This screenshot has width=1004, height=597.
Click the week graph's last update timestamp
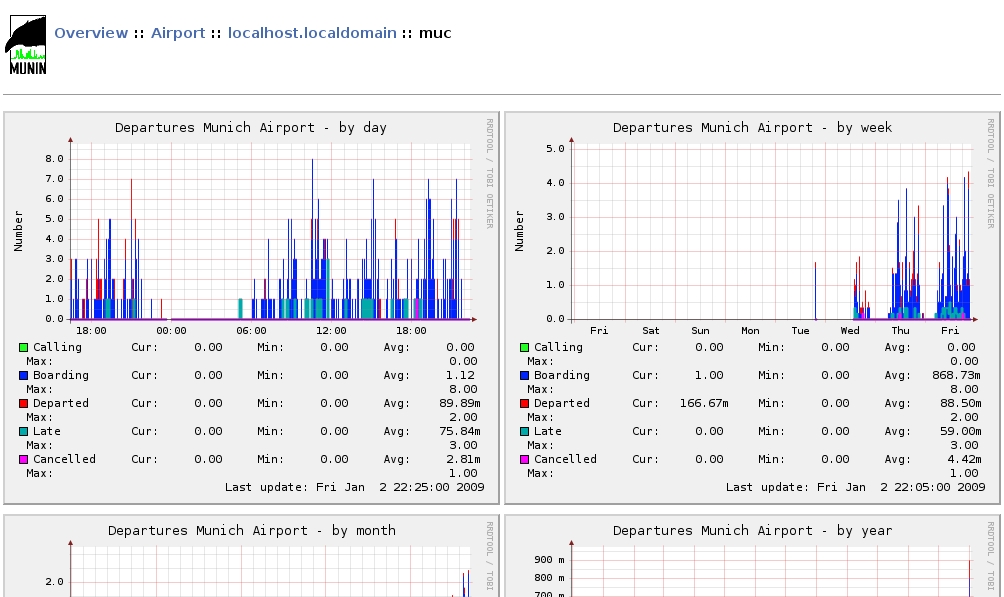pyautogui.click(x=855, y=487)
